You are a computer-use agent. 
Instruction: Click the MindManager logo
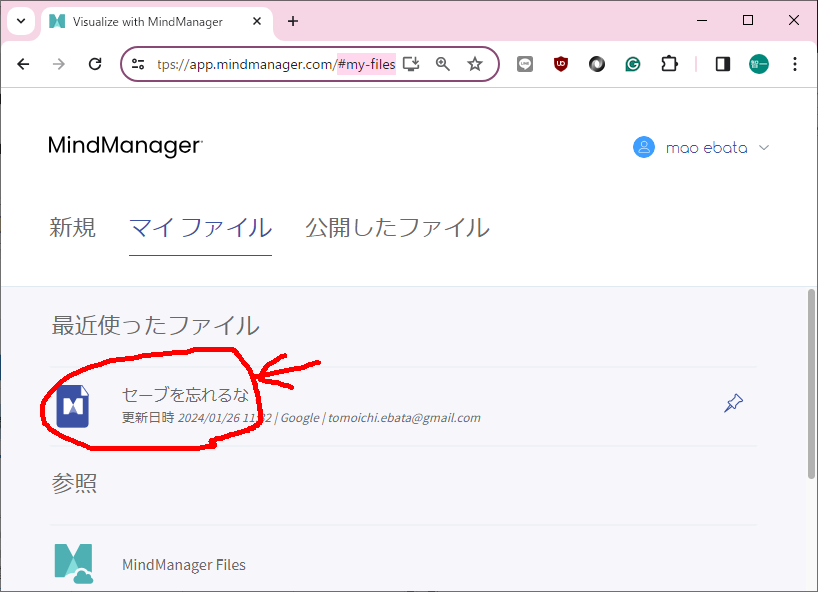(x=125, y=146)
